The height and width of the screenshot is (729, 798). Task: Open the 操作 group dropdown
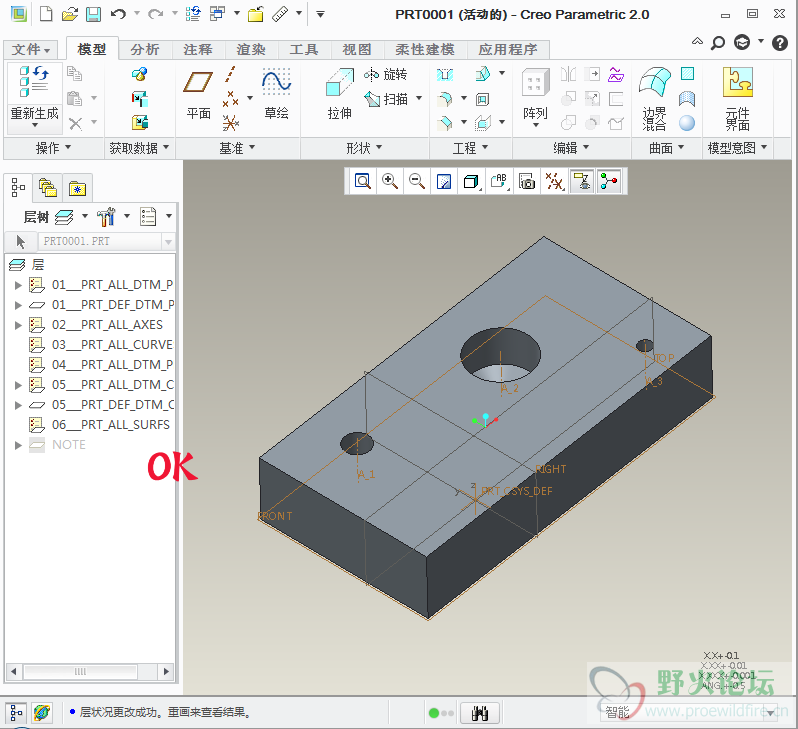[53, 148]
